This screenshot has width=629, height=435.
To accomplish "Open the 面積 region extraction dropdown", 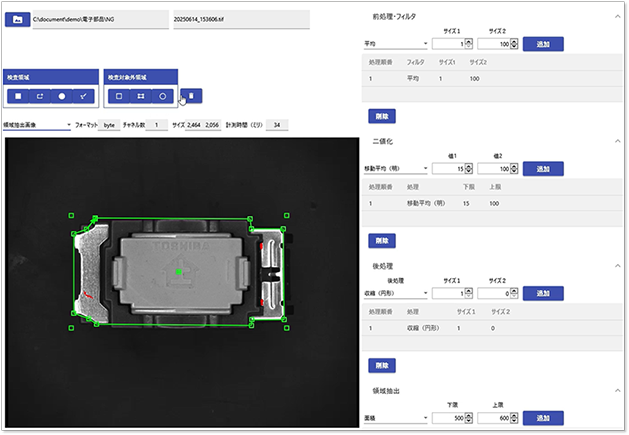I will (x=396, y=418).
